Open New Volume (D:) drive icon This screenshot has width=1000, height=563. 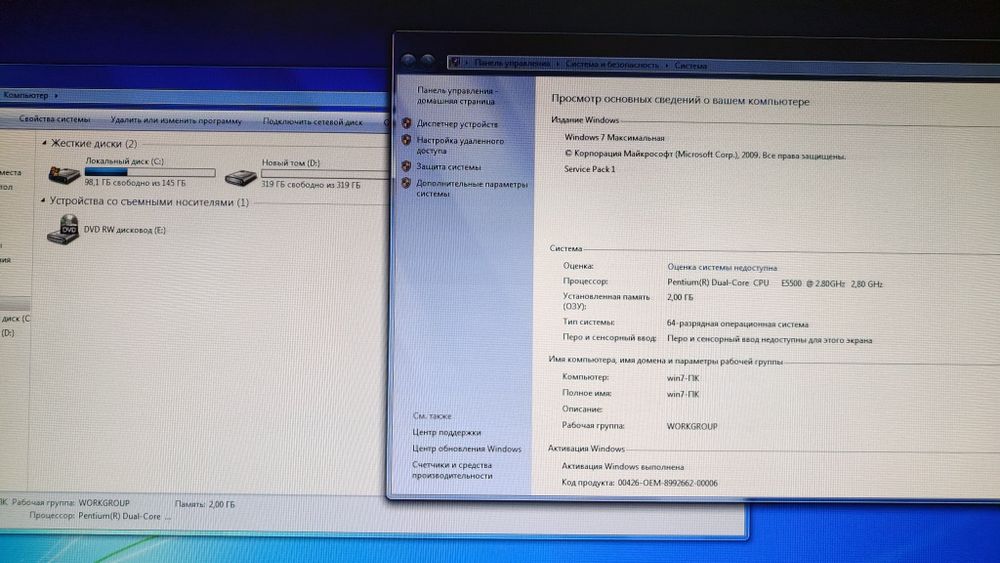(x=240, y=177)
